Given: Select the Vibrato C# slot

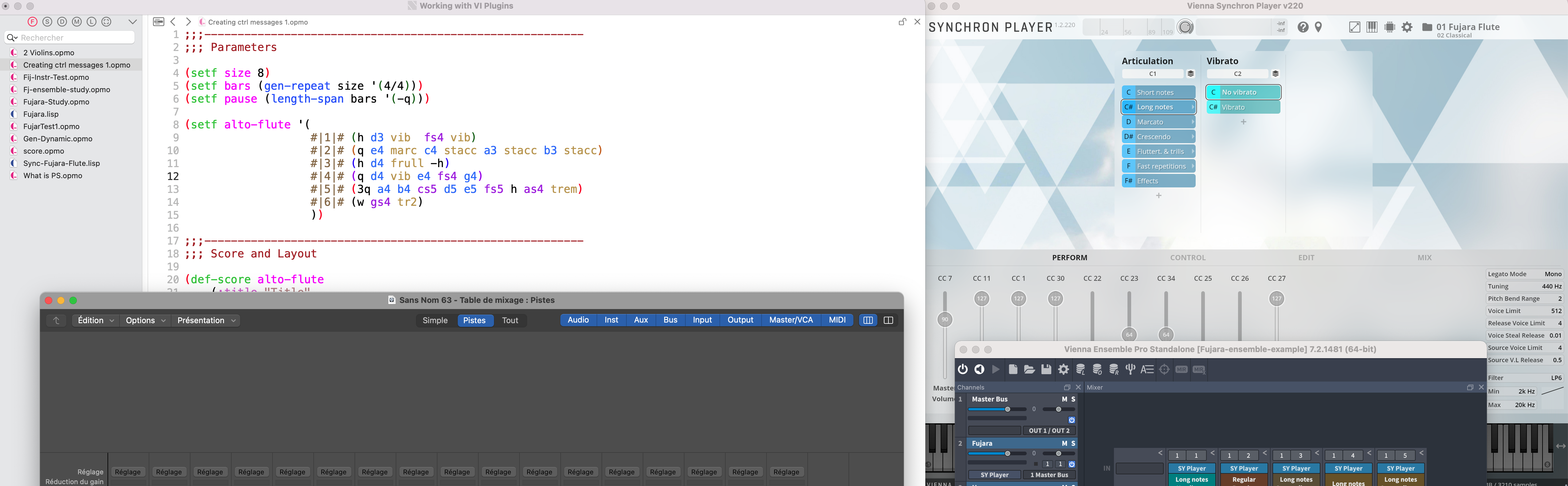Looking at the screenshot, I should click(x=1243, y=107).
